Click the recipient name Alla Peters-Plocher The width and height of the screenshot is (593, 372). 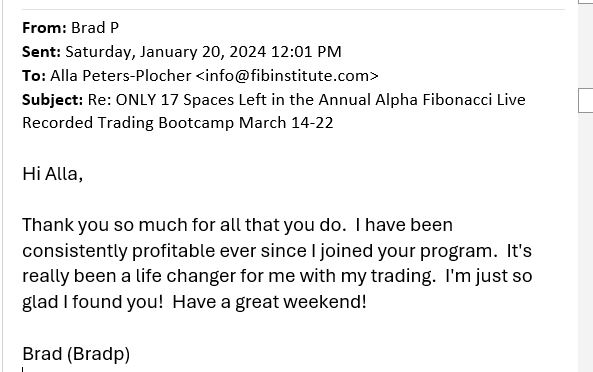click(x=121, y=76)
